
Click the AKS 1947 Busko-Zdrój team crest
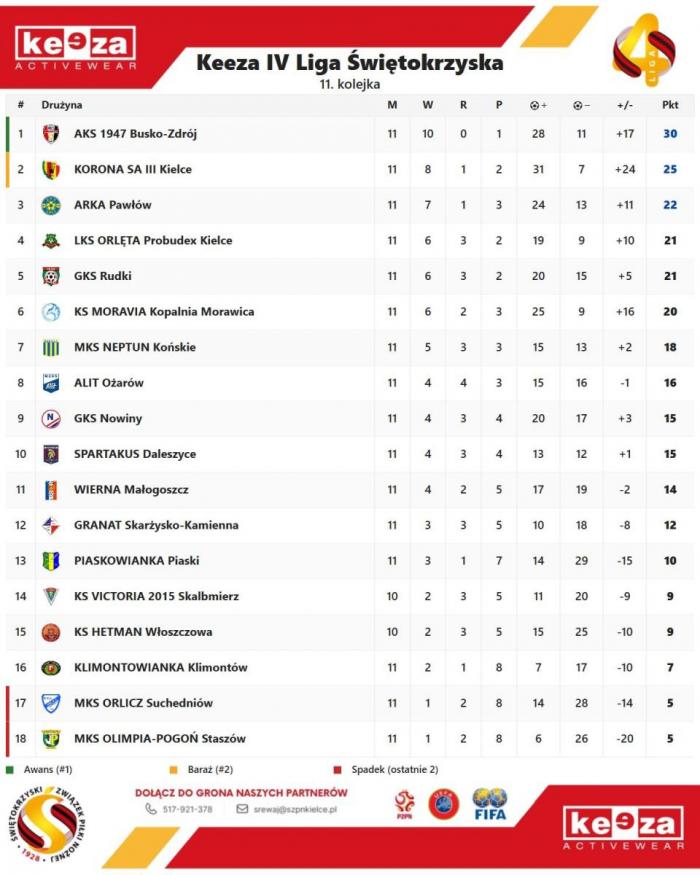[x=51, y=134]
